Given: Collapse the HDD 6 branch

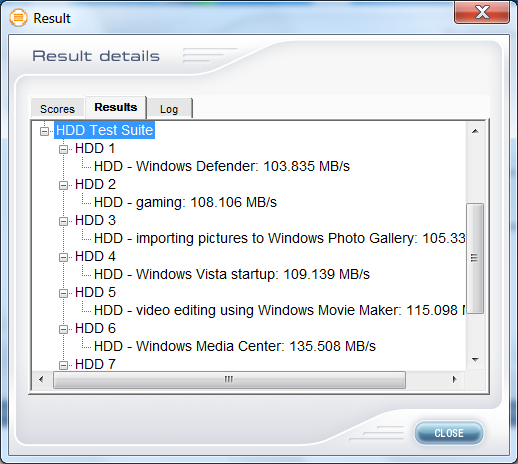Looking at the screenshot, I should coord(63,329).
